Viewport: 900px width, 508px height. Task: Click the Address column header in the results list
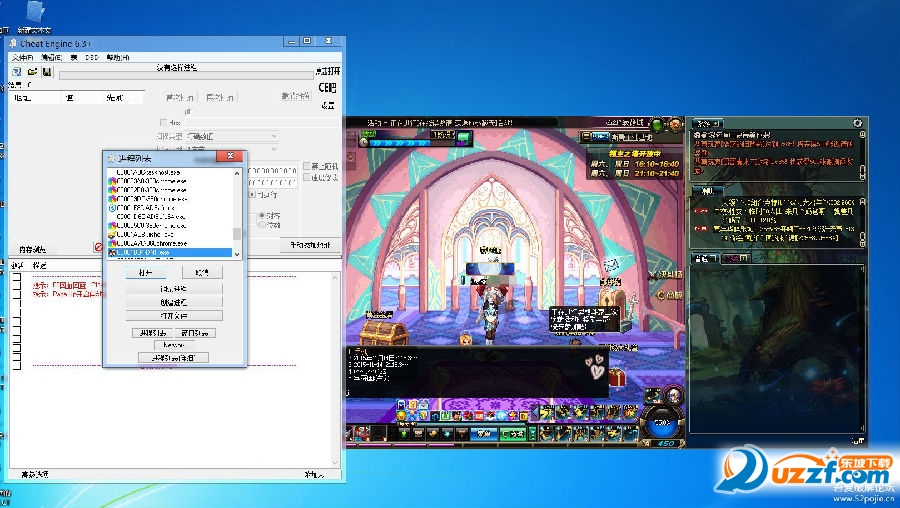point(34,98)
